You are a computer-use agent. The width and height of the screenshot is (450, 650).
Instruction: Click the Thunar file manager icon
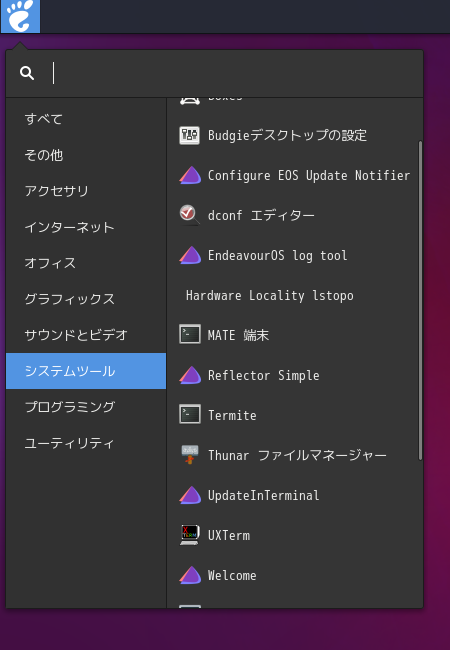[x=190, y=455]
